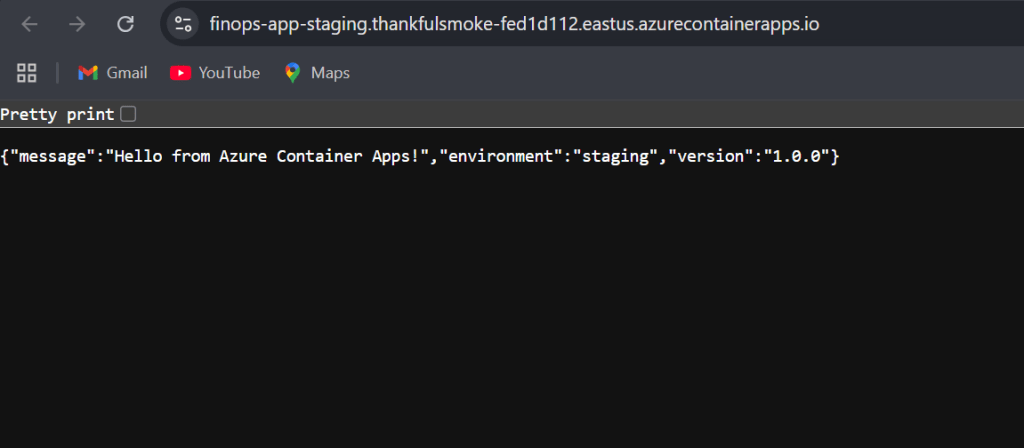
Task: Click the Forward navigation arrow
Action: pyautogui.click(x=77, y=24)
